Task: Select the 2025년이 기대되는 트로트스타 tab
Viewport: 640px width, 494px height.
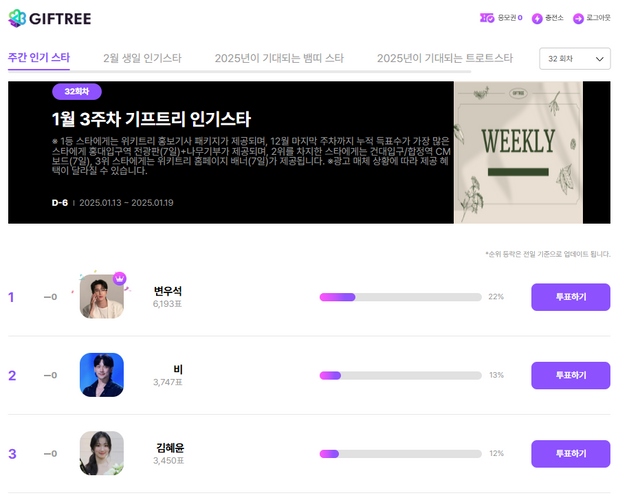Action: tap(444, 58)
